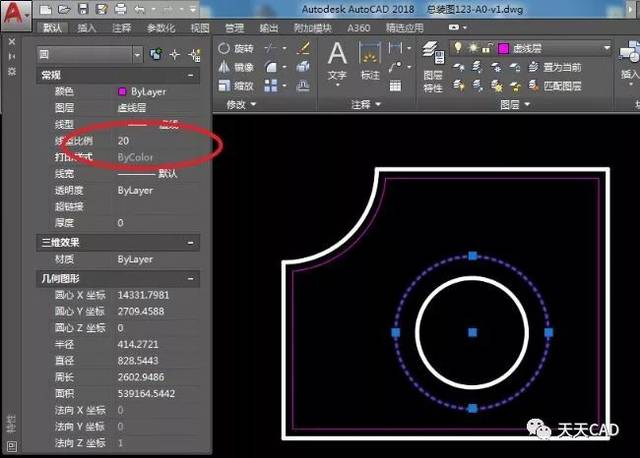640x458 pixels.
Task: Open the Quick Access Toolbar customize dropdown
Action: coord(193,9)
